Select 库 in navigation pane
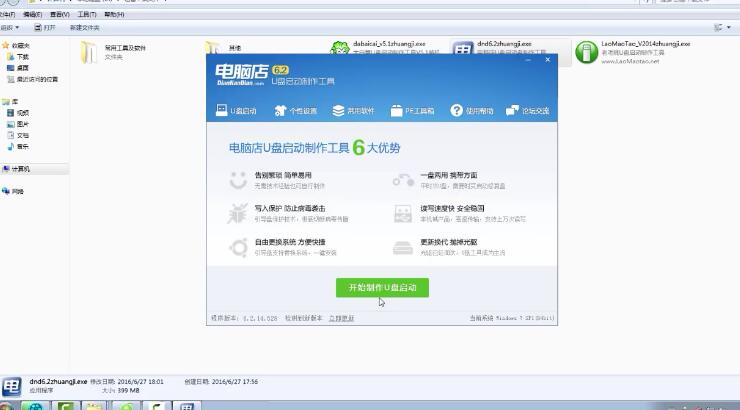 [10, 101]
